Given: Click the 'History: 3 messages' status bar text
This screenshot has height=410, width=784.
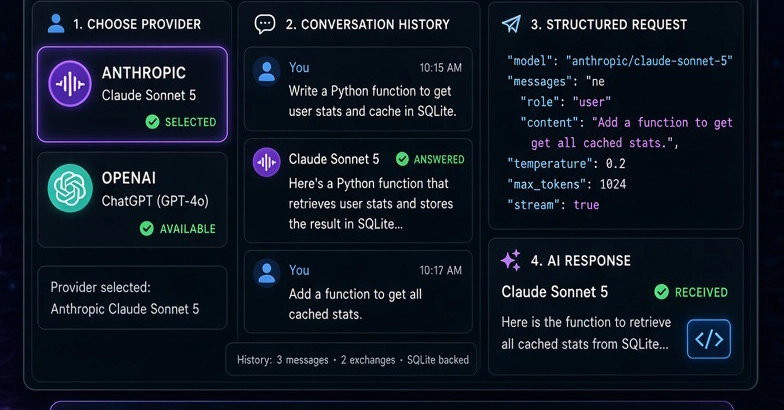Looking at the screenshot, I should pos(282,360).
